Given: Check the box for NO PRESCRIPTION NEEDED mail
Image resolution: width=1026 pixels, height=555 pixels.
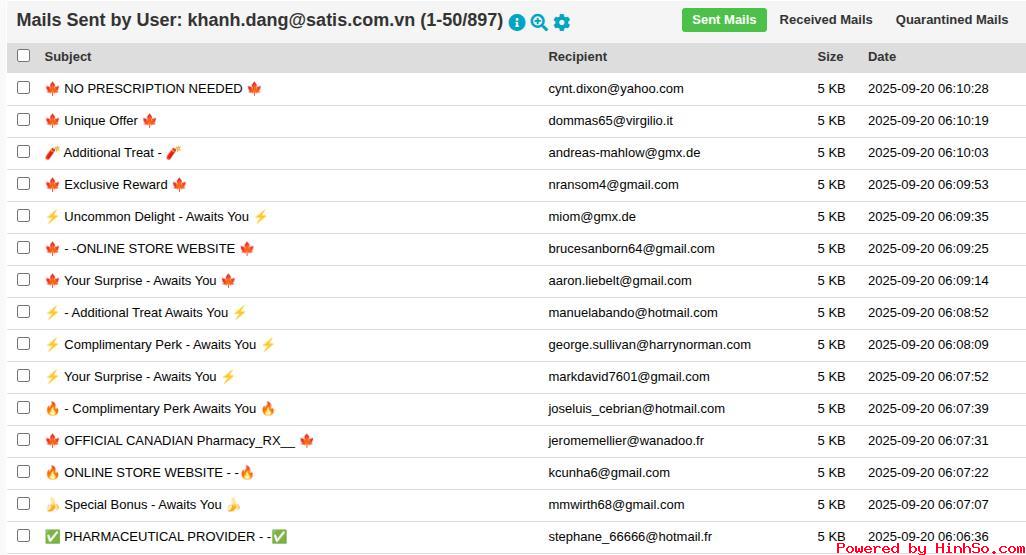Looking at the screenshot, I should coord(24,88).
